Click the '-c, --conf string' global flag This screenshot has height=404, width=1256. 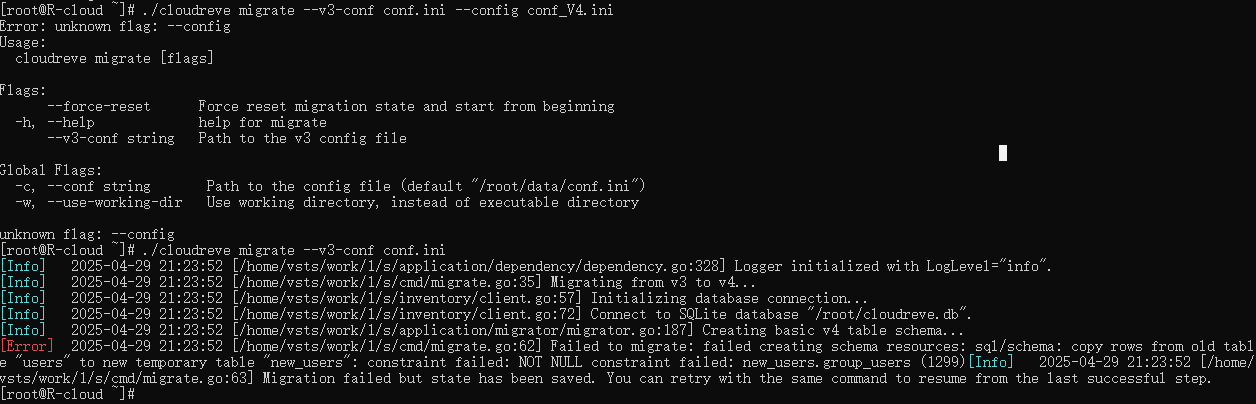point(83,186)
